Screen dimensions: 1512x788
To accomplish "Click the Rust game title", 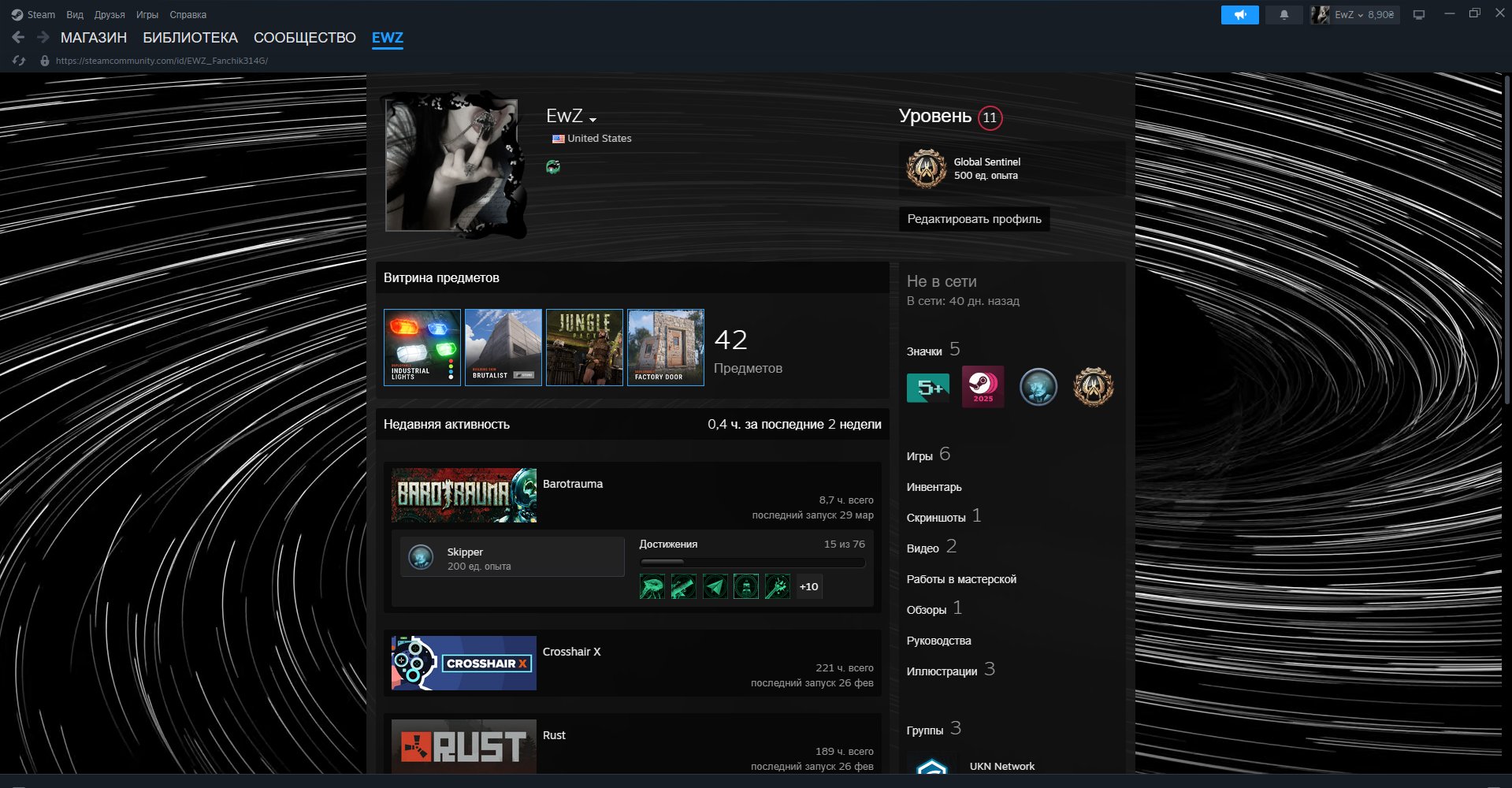I will point(554,735).
